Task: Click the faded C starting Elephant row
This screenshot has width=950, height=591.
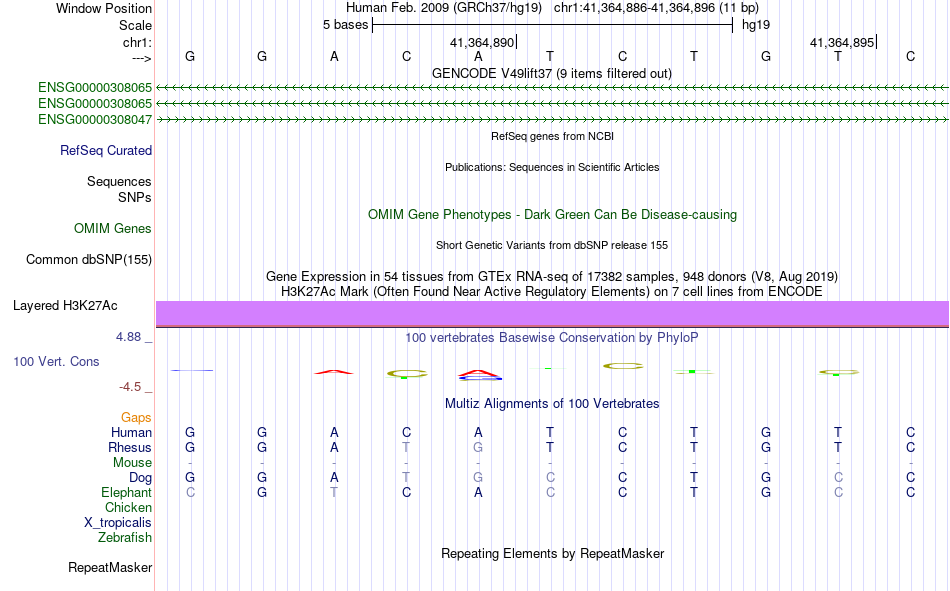Action: pos(190,492)
